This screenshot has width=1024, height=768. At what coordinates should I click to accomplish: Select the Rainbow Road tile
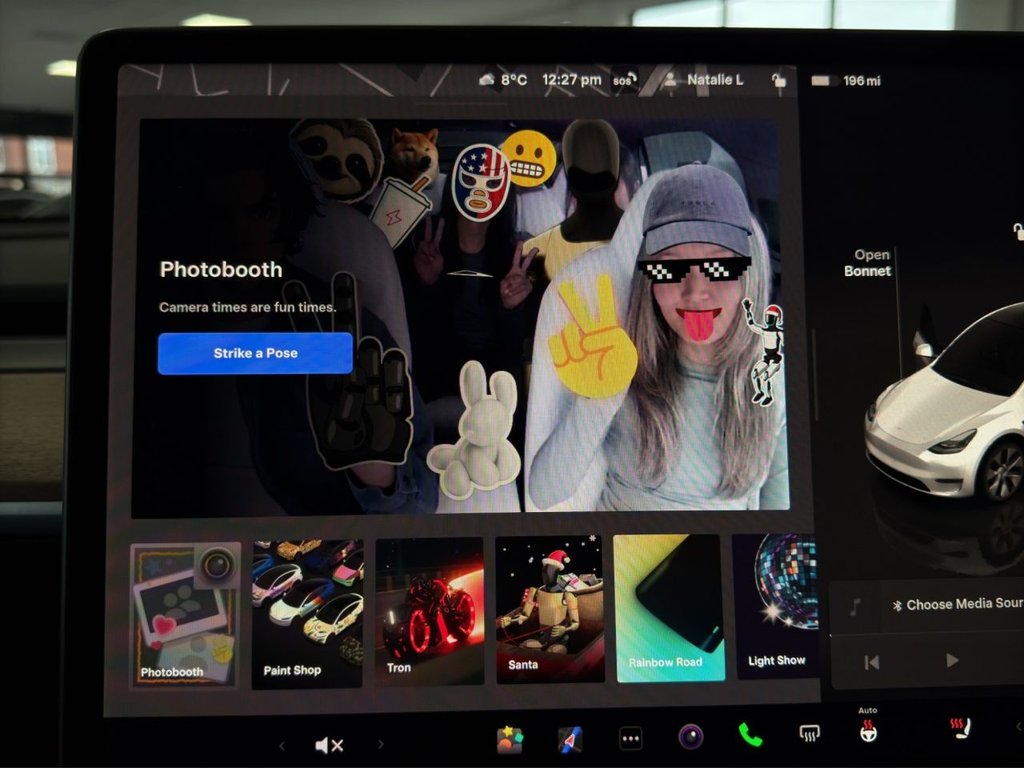668,608
